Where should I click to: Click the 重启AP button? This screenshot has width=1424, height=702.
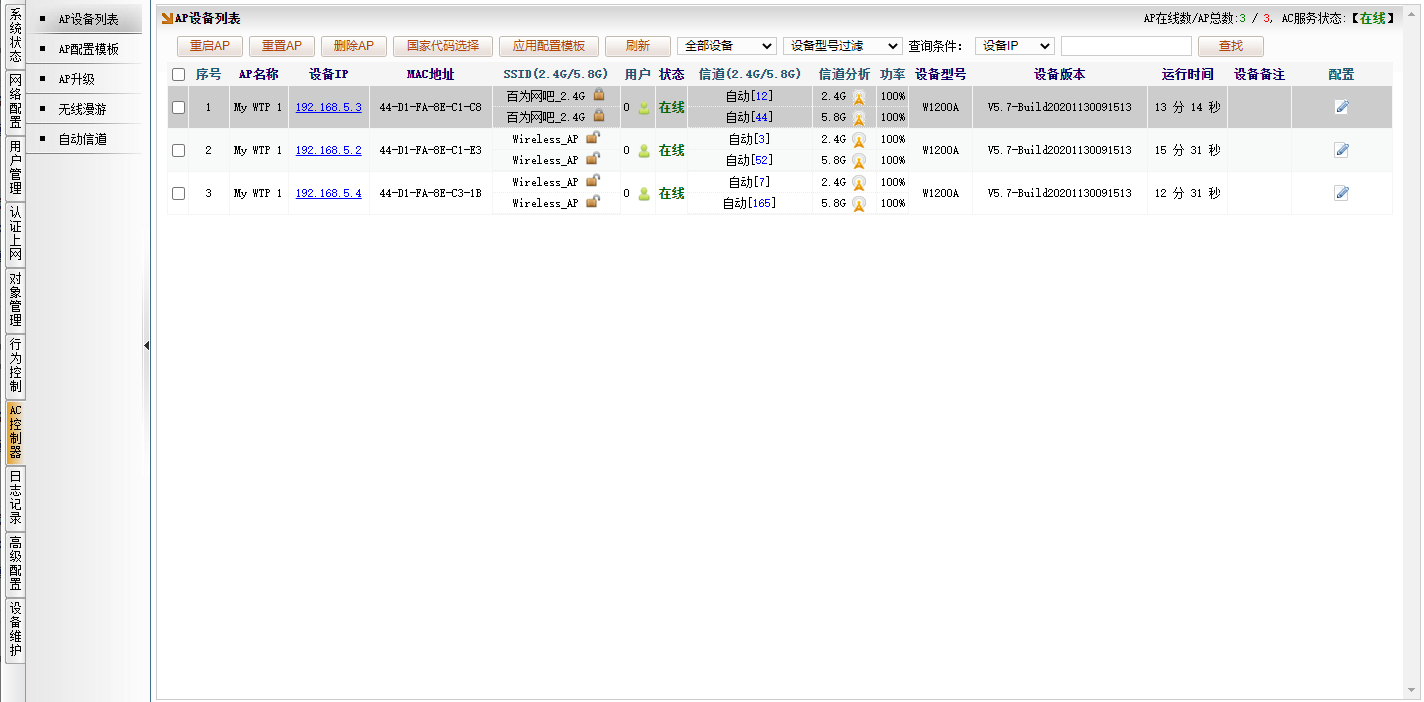point(210,46)
